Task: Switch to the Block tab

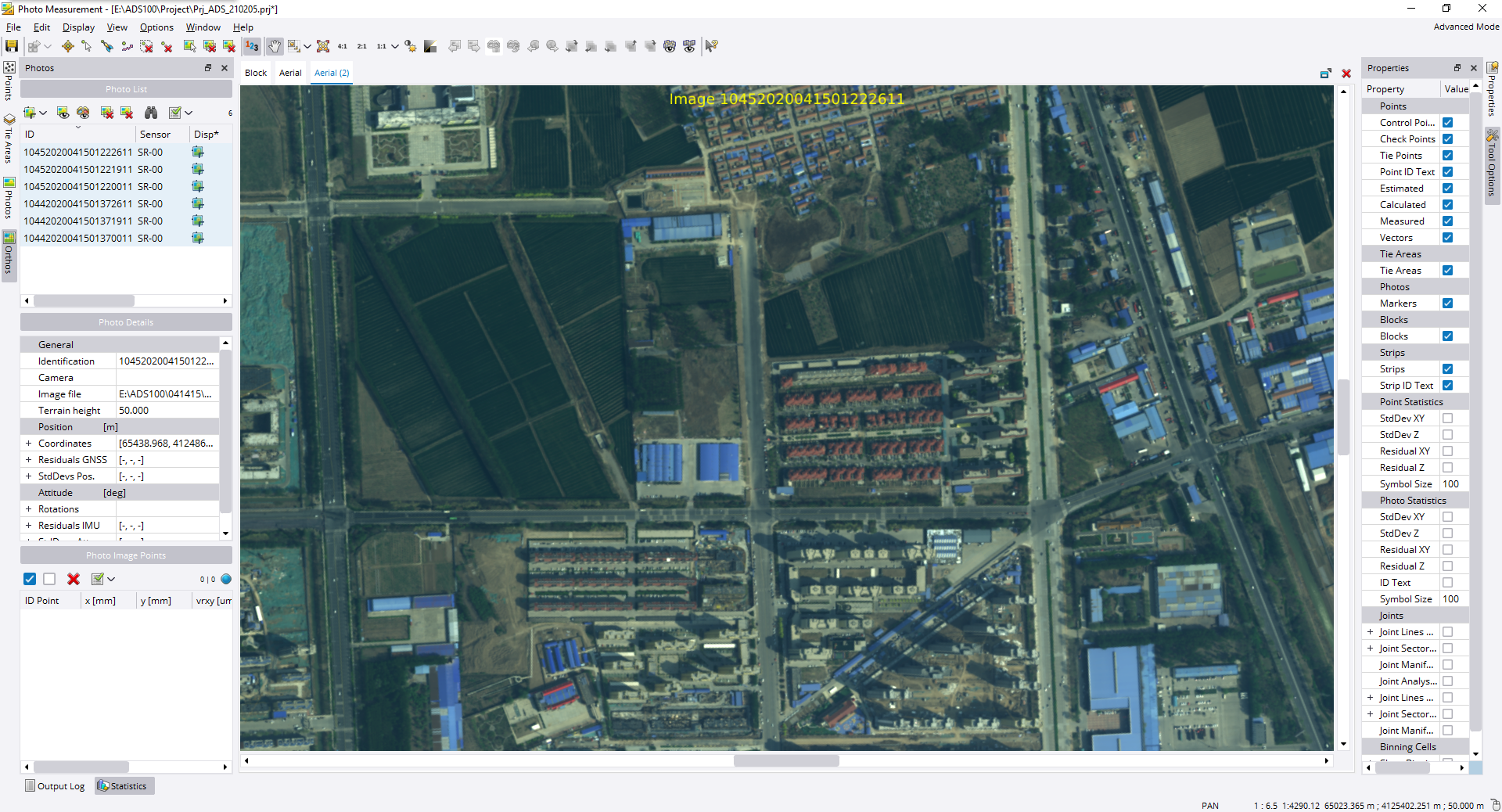Action: click(x=256, y=73)
